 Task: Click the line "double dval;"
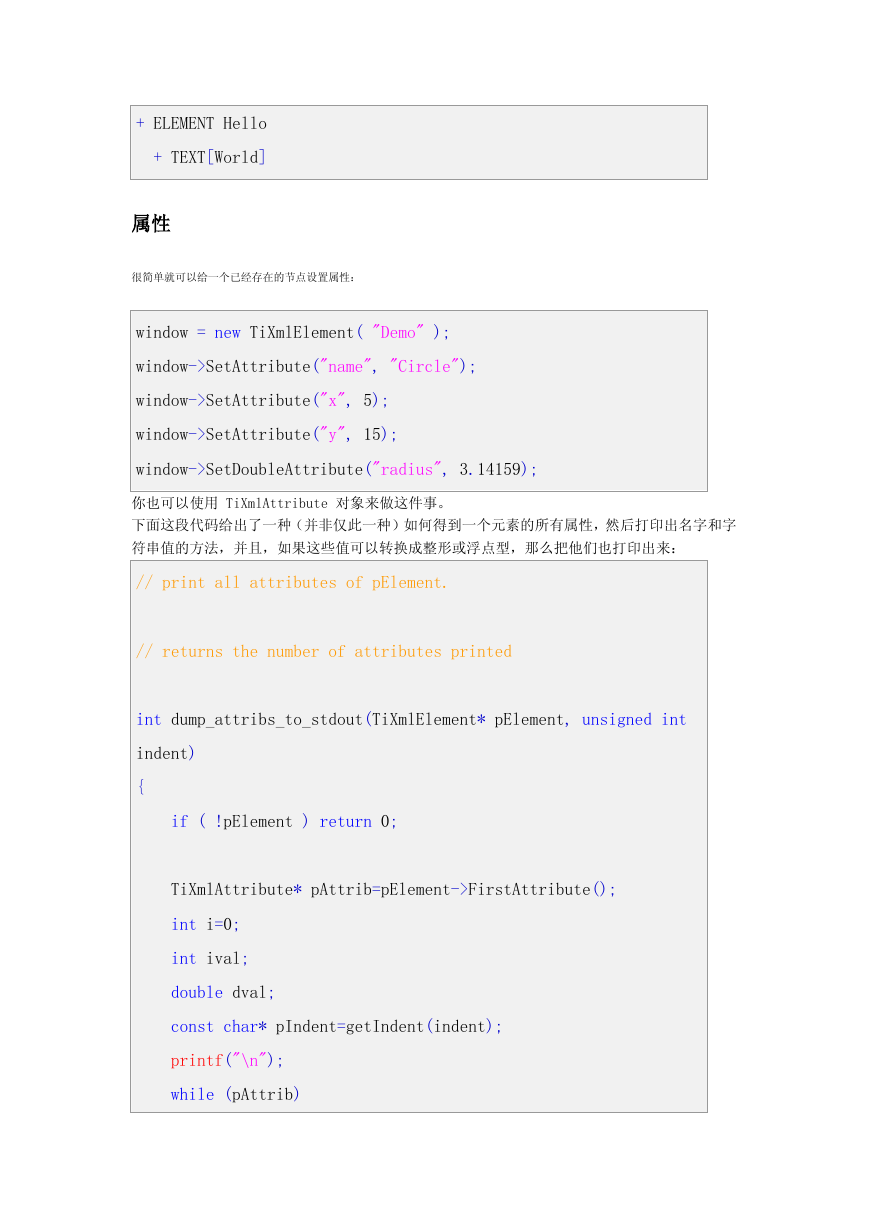223,993
